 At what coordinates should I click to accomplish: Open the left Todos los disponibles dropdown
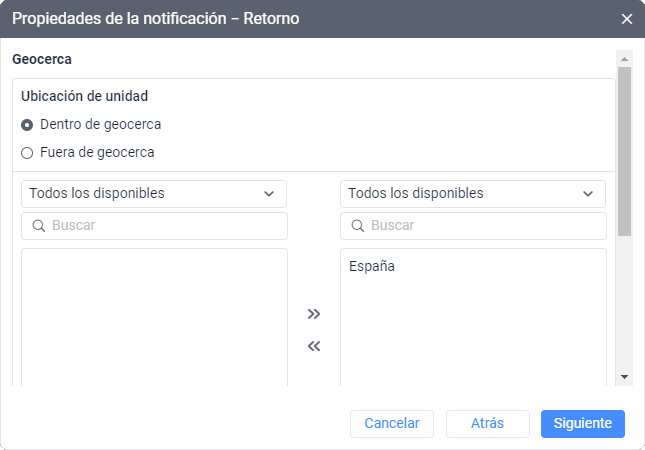pyautogui.click(x=154, y=193)
